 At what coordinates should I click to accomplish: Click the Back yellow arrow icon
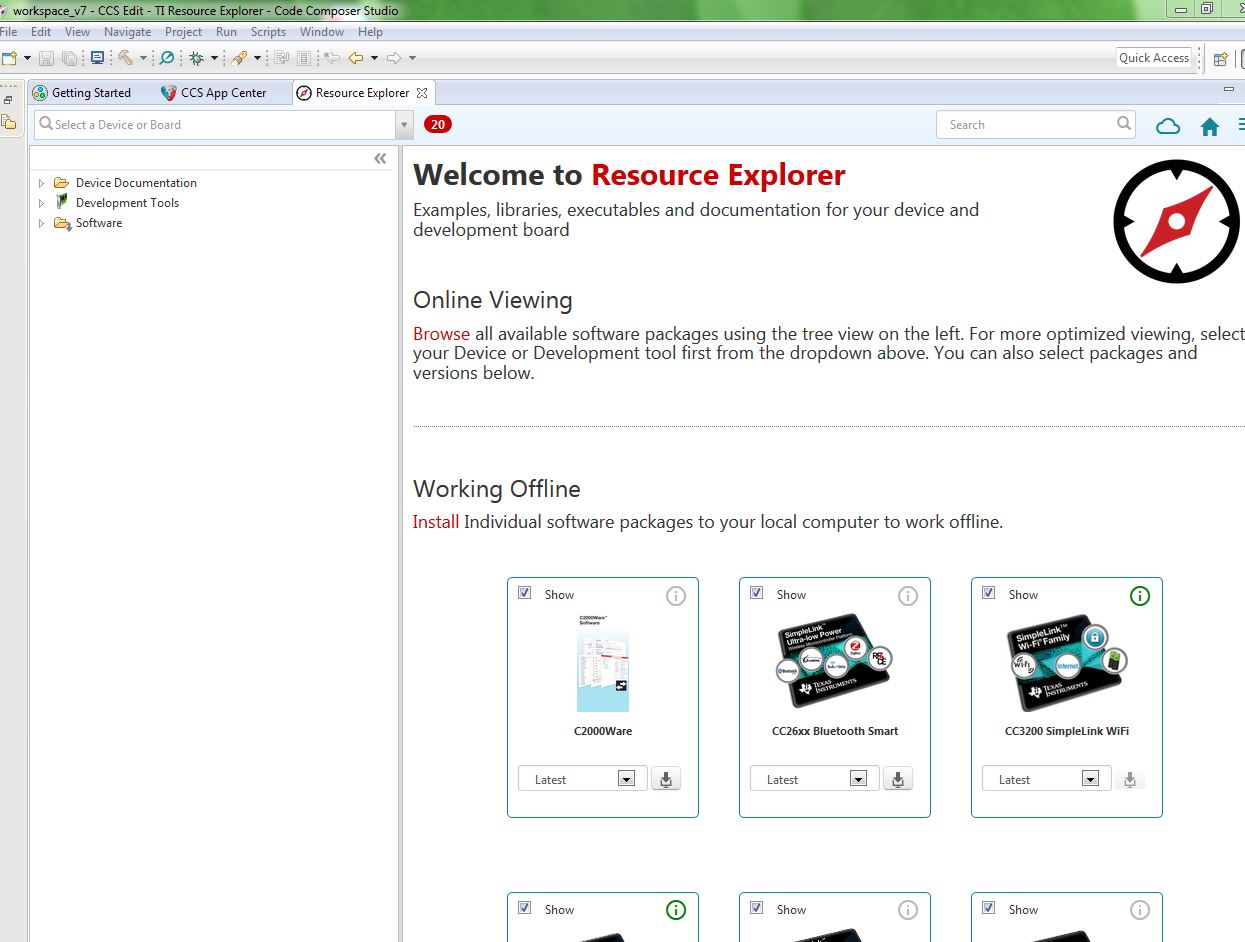click(x=355, y=58)
